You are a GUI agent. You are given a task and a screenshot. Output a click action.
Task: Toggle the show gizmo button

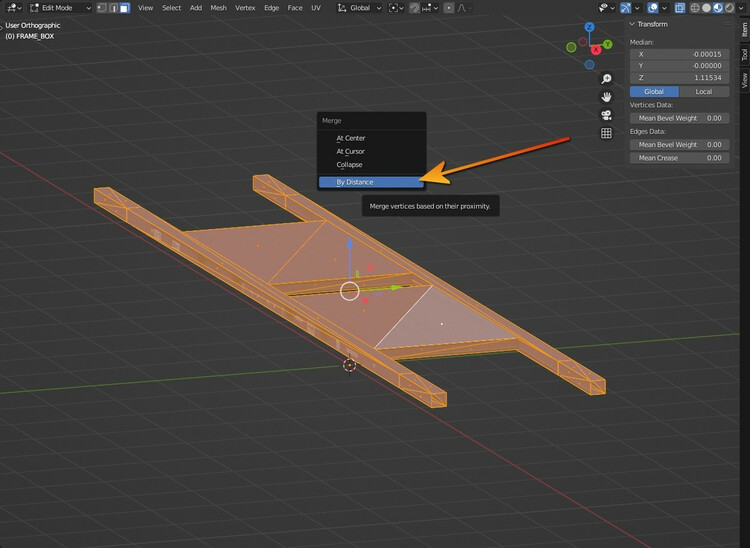coord(625,8)
